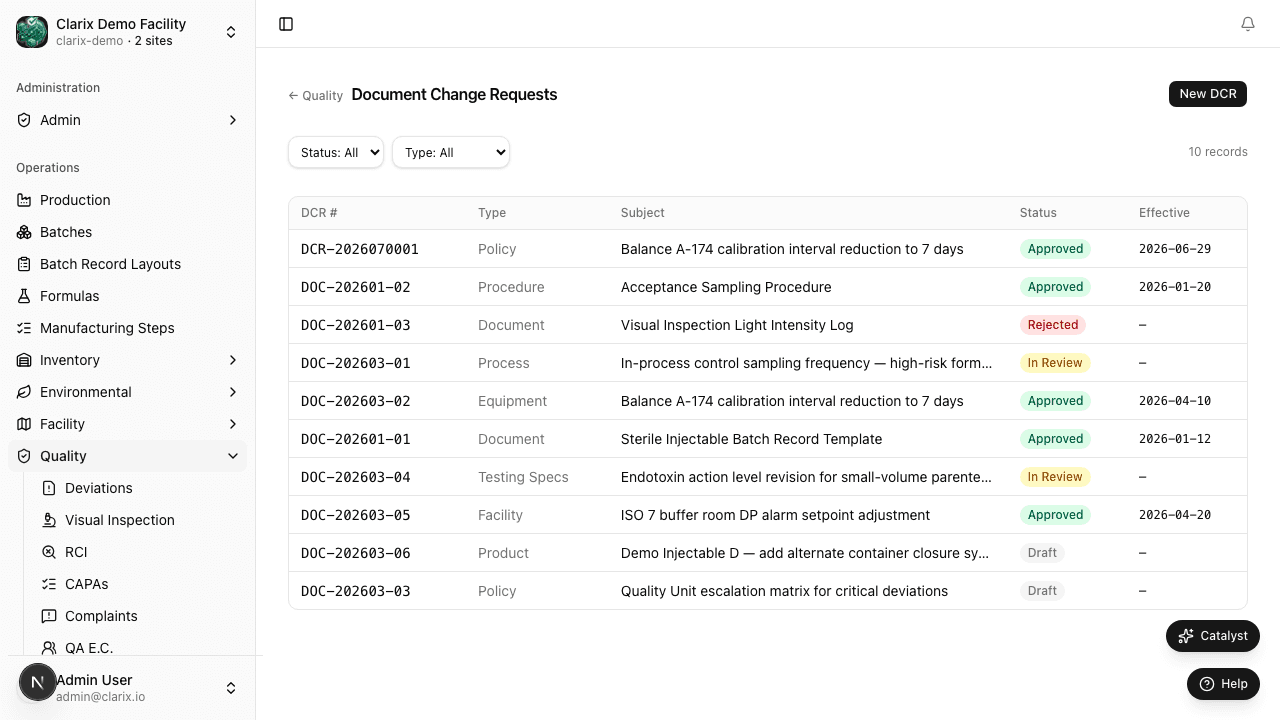Go to Batches page
This screenshot has height=720, width=1280.
127,232
